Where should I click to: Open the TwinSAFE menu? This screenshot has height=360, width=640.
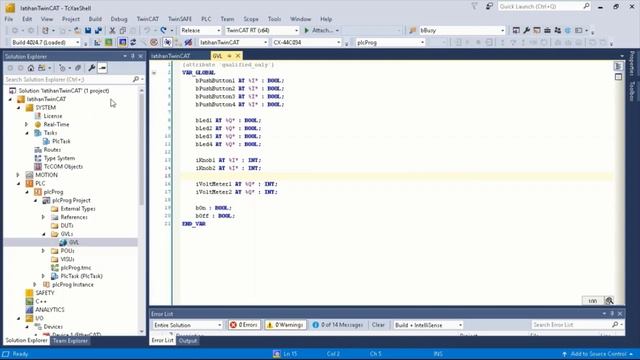pos(180,19)
